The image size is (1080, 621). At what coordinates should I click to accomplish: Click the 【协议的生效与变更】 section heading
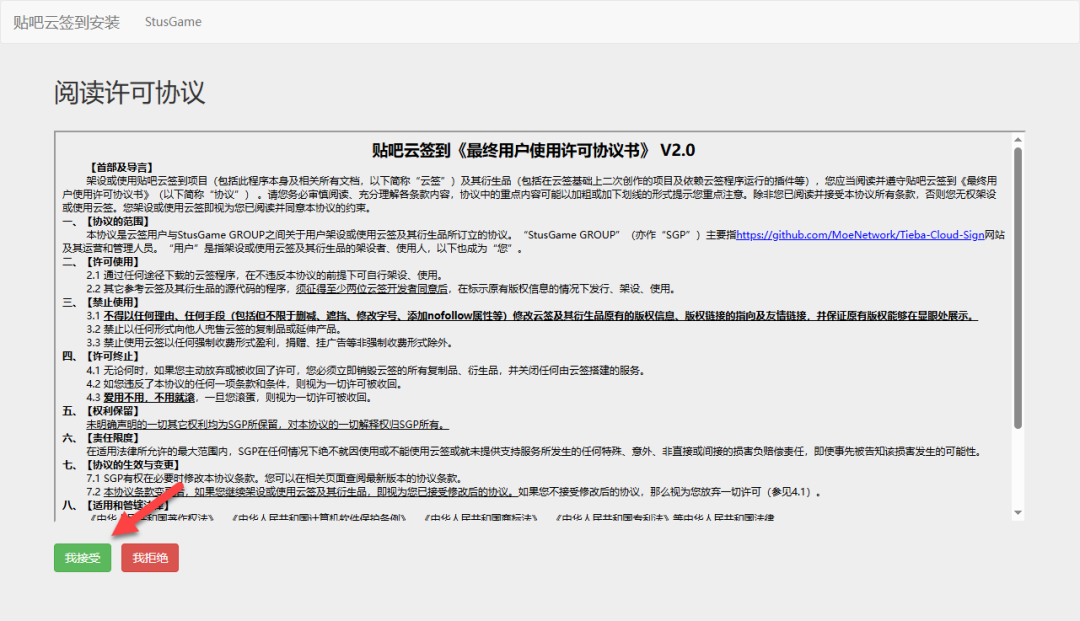coord(128,465)
